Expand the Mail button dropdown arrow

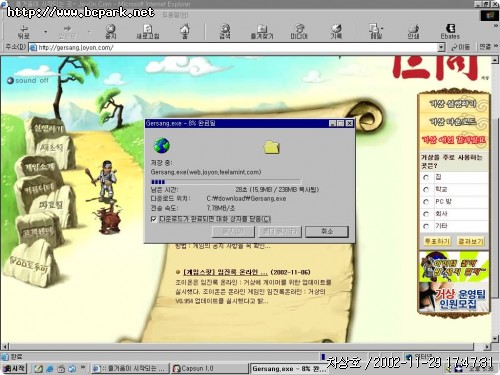coord(382,28)
